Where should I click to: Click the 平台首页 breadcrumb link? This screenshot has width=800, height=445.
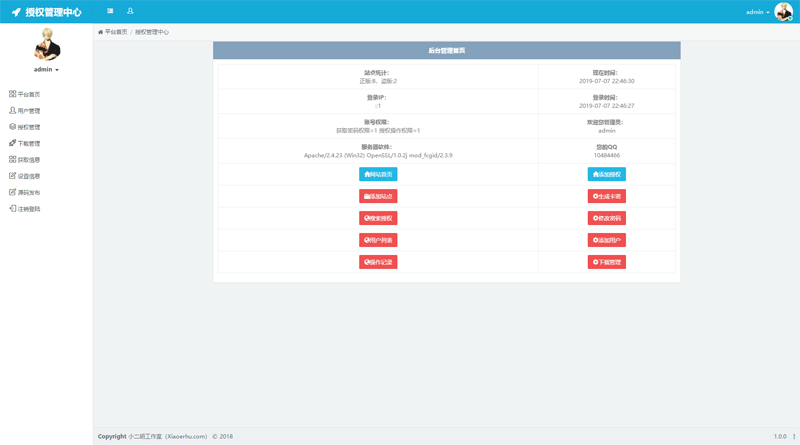pos(116,32)
